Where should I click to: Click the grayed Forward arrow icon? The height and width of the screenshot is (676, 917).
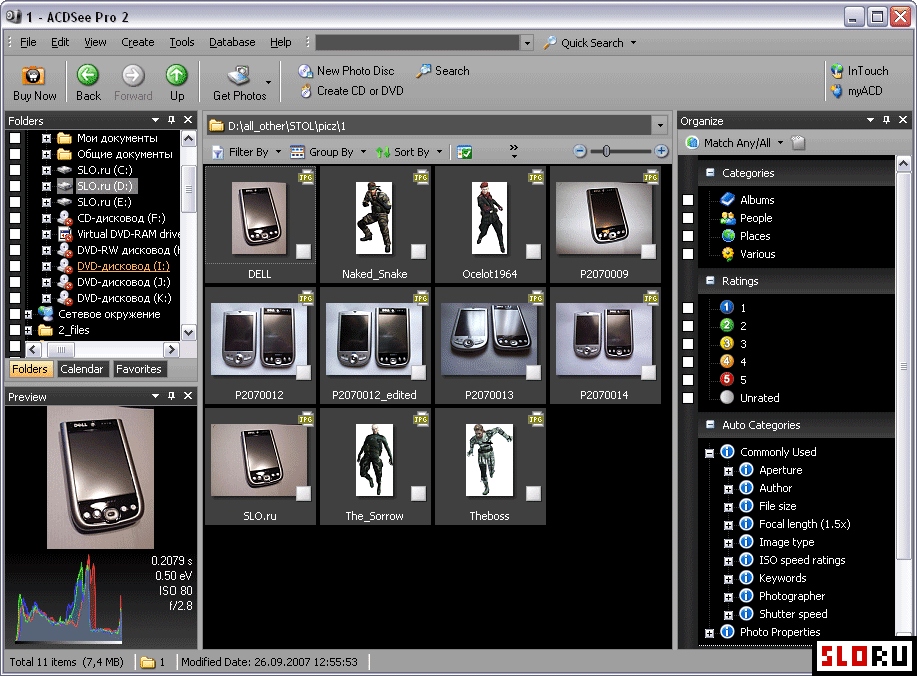[133, 75]
